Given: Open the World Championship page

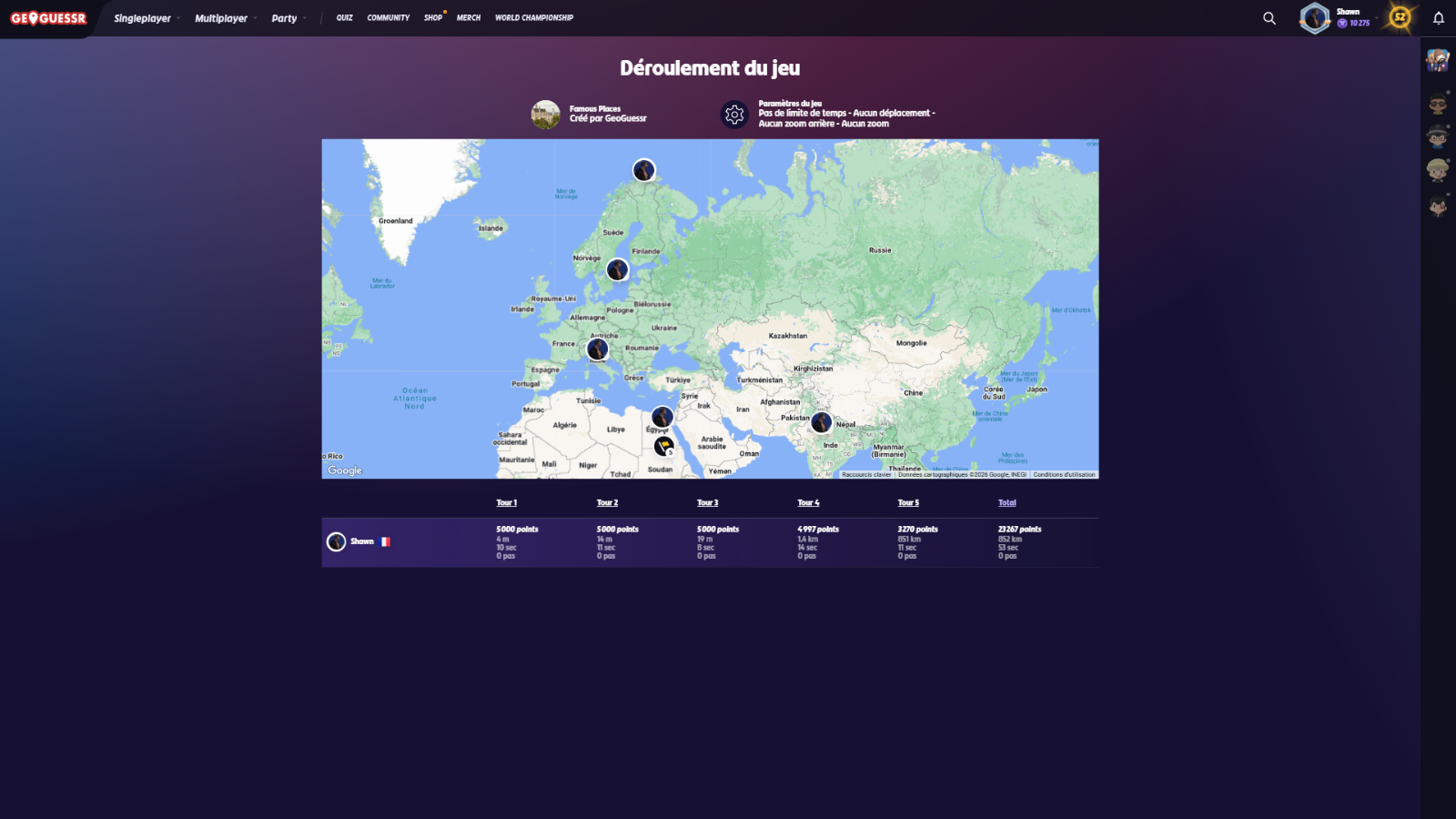Looking at the screenshot, I should 534,18.
